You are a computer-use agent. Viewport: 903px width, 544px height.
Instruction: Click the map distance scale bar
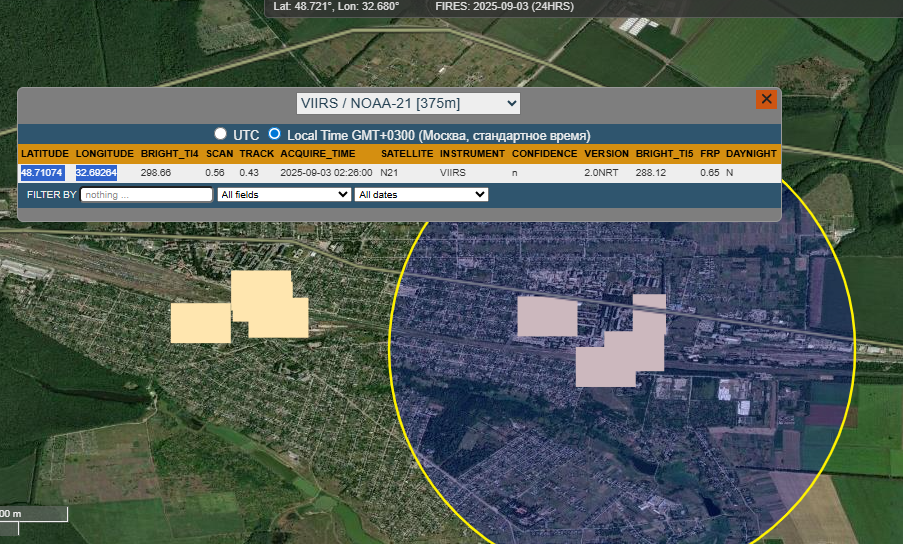pyautogui.click(x=33, y=514)
